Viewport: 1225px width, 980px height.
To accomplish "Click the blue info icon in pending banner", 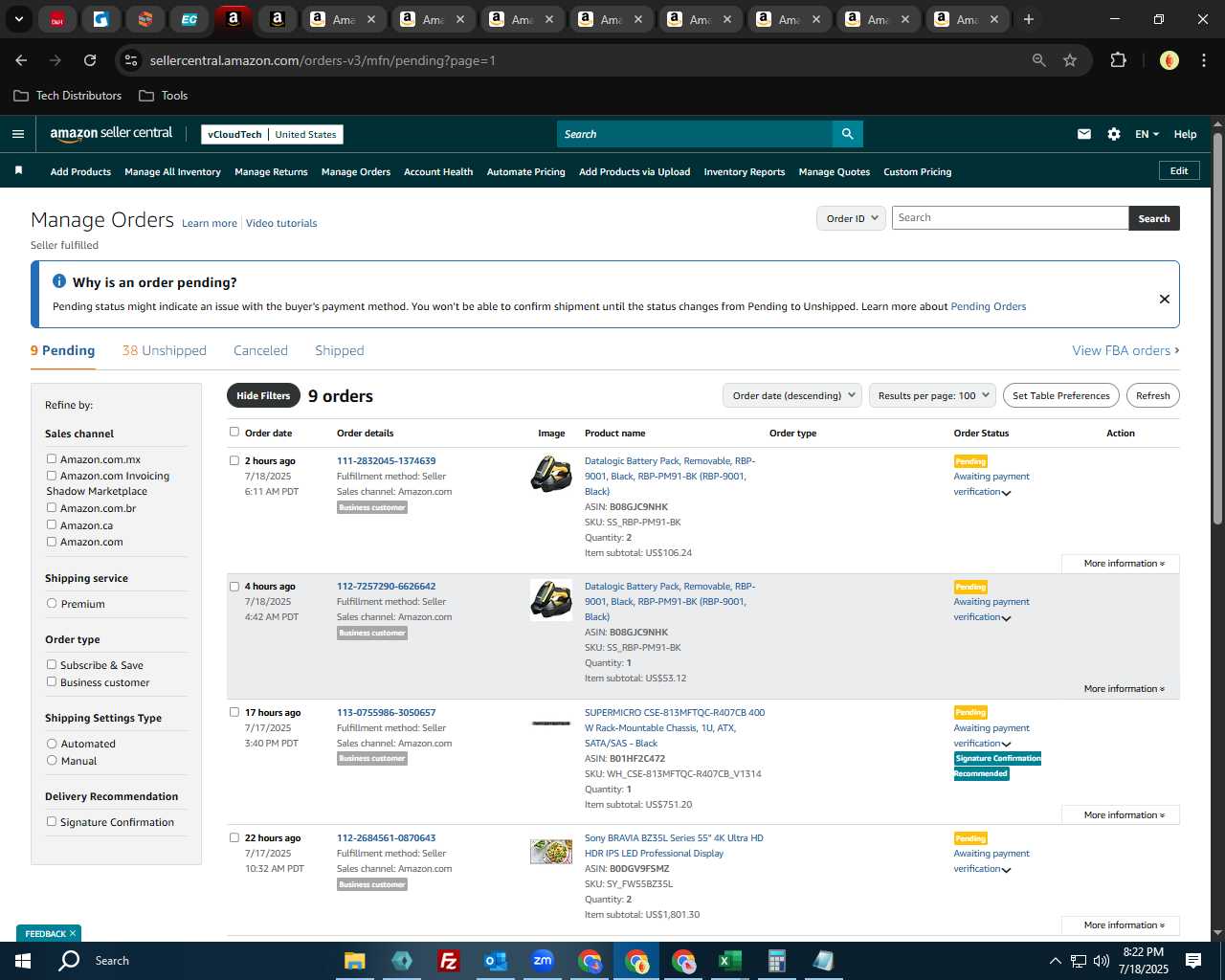I will [58, 281].
